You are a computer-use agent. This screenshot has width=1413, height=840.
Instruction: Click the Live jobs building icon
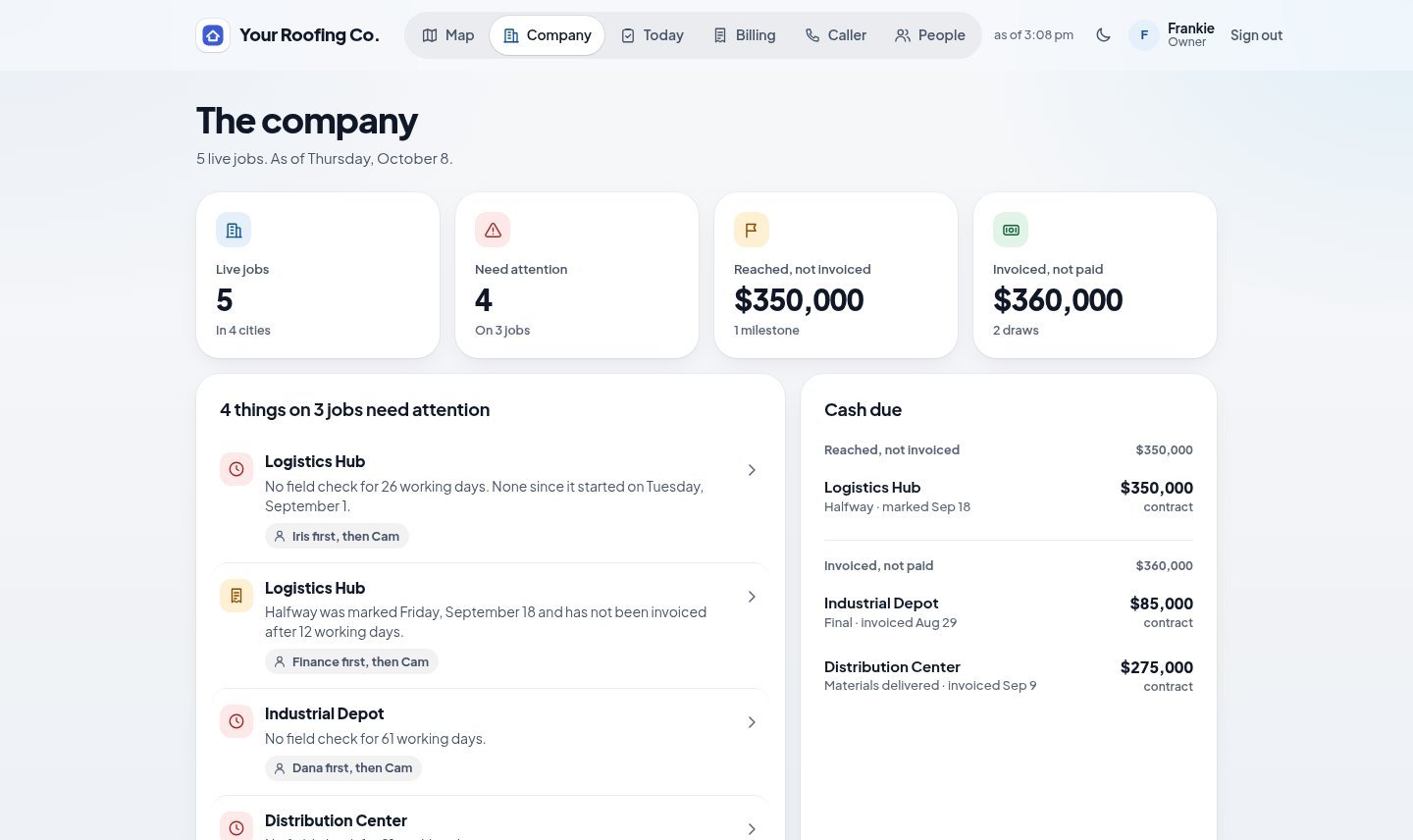(234, 230)
